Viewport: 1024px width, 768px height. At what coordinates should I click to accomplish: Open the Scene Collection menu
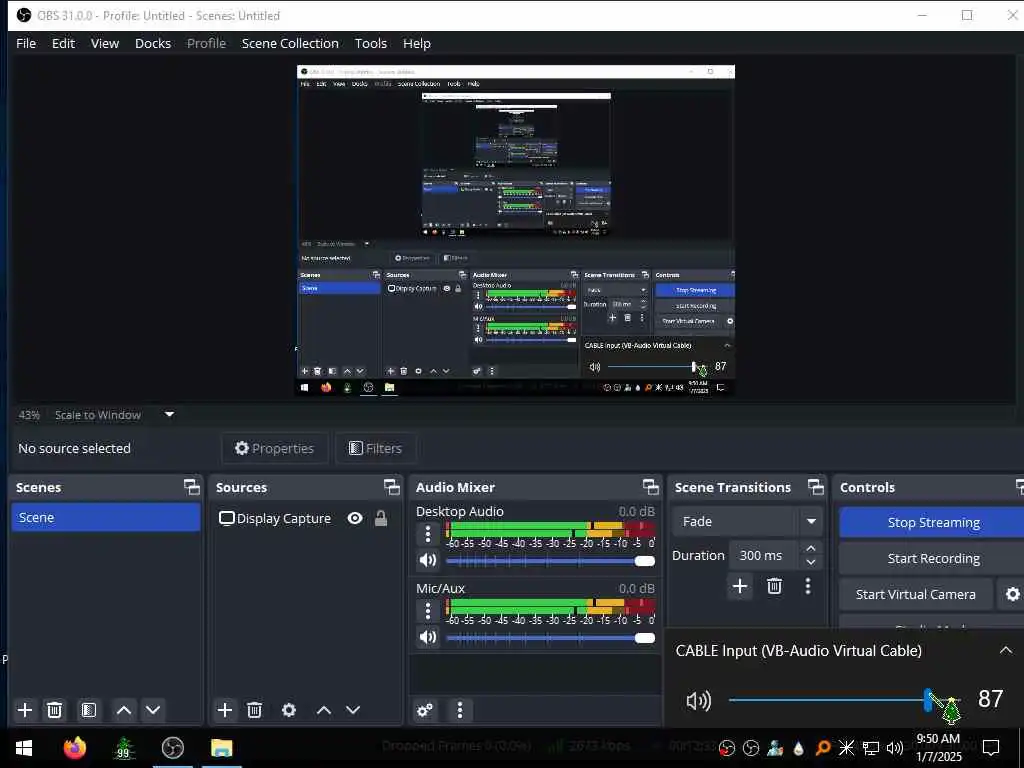click(x=290, y=43)
